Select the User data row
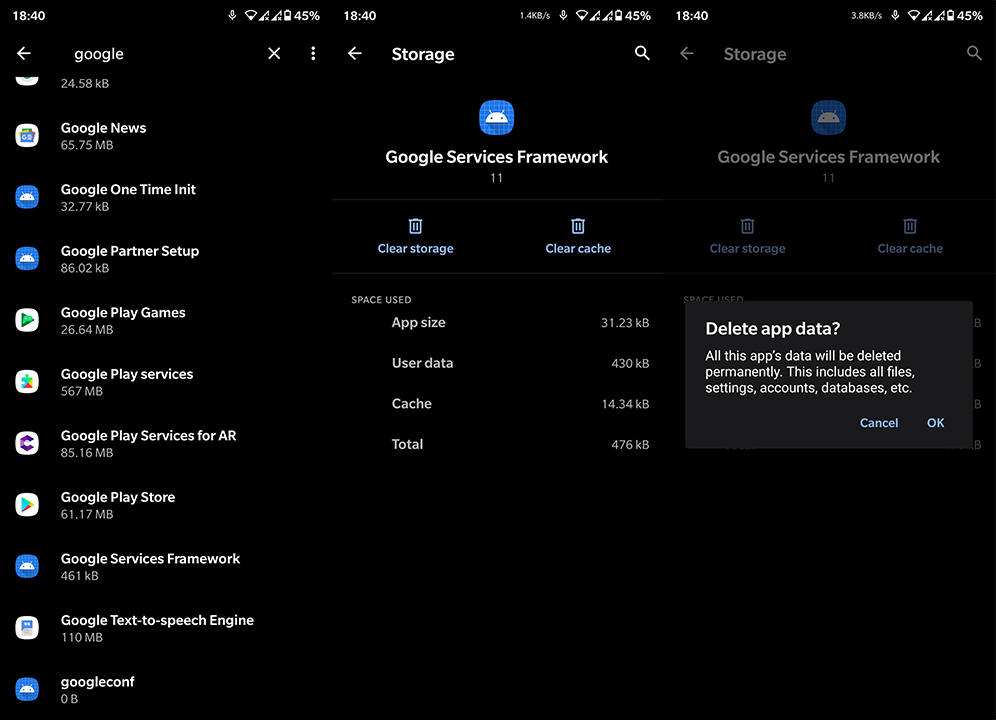The height and width of the screenshot is (720, 996). click(497, 363)
